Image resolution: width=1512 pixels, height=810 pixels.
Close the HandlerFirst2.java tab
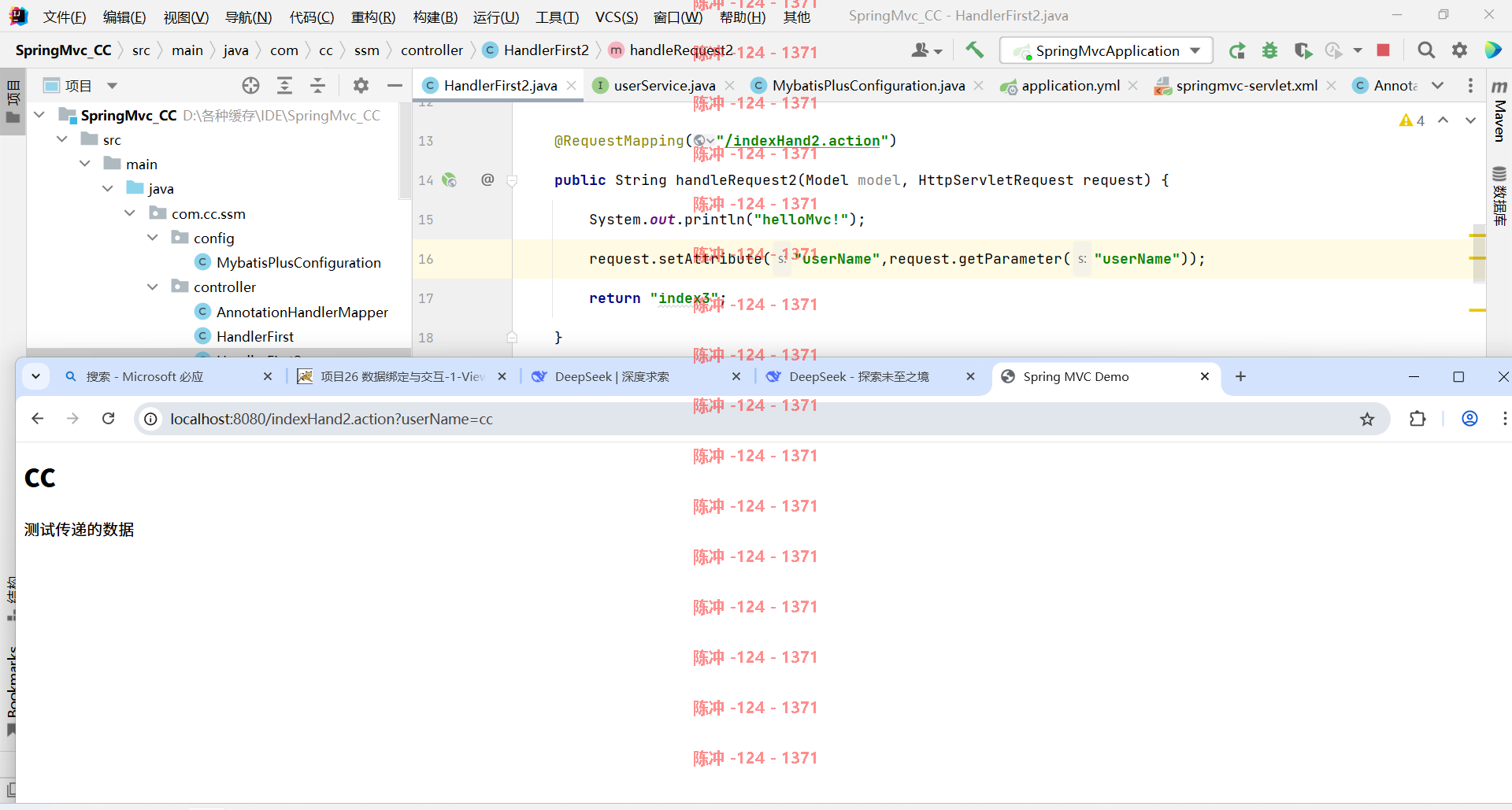(x=572, y=86)
